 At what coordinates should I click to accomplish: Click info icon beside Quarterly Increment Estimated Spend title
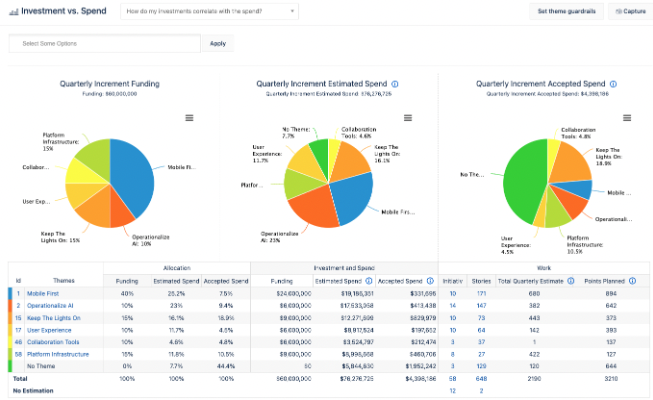(x=395, y=84)
